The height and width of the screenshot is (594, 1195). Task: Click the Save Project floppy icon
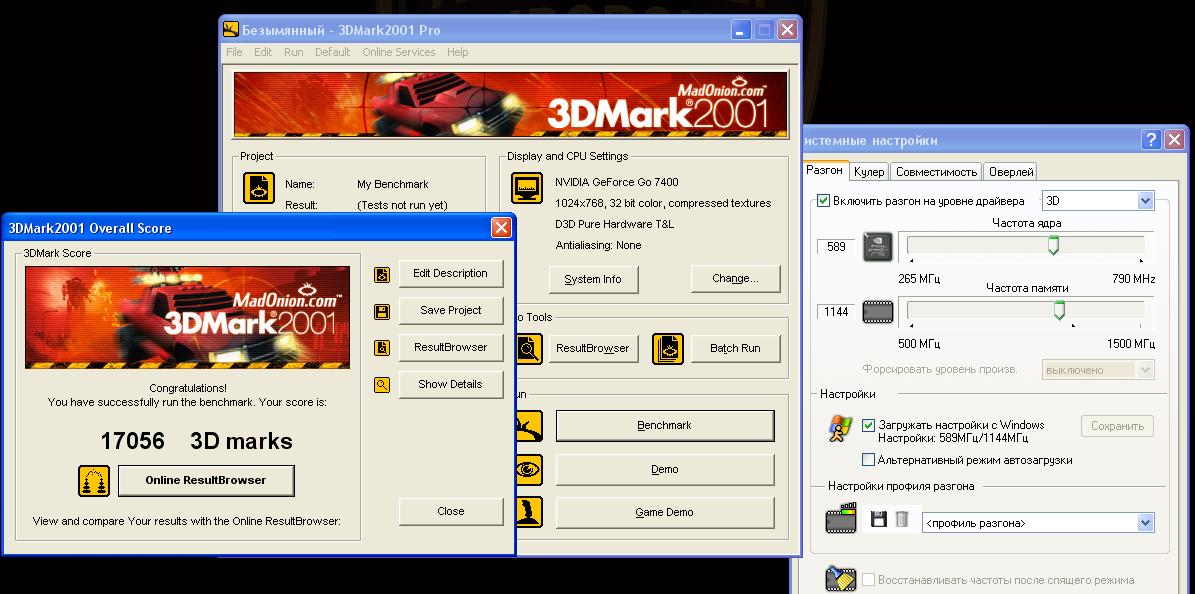point(382,311)
